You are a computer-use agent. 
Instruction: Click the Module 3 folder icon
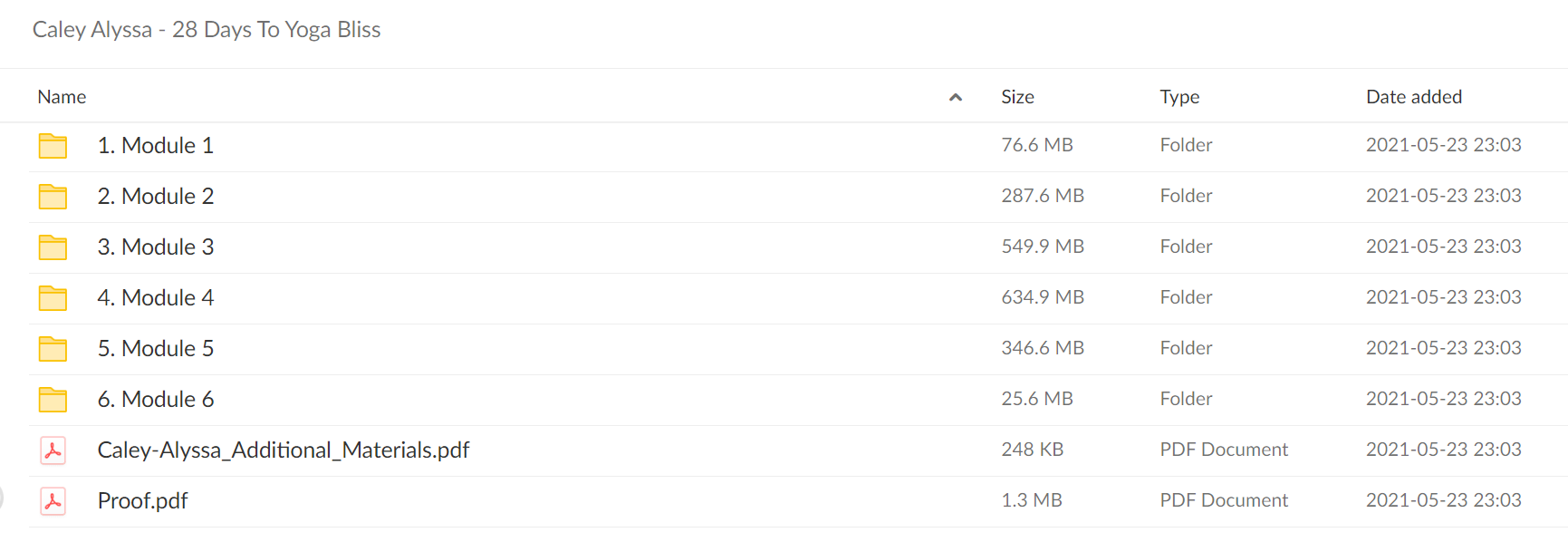click(53, 247)
